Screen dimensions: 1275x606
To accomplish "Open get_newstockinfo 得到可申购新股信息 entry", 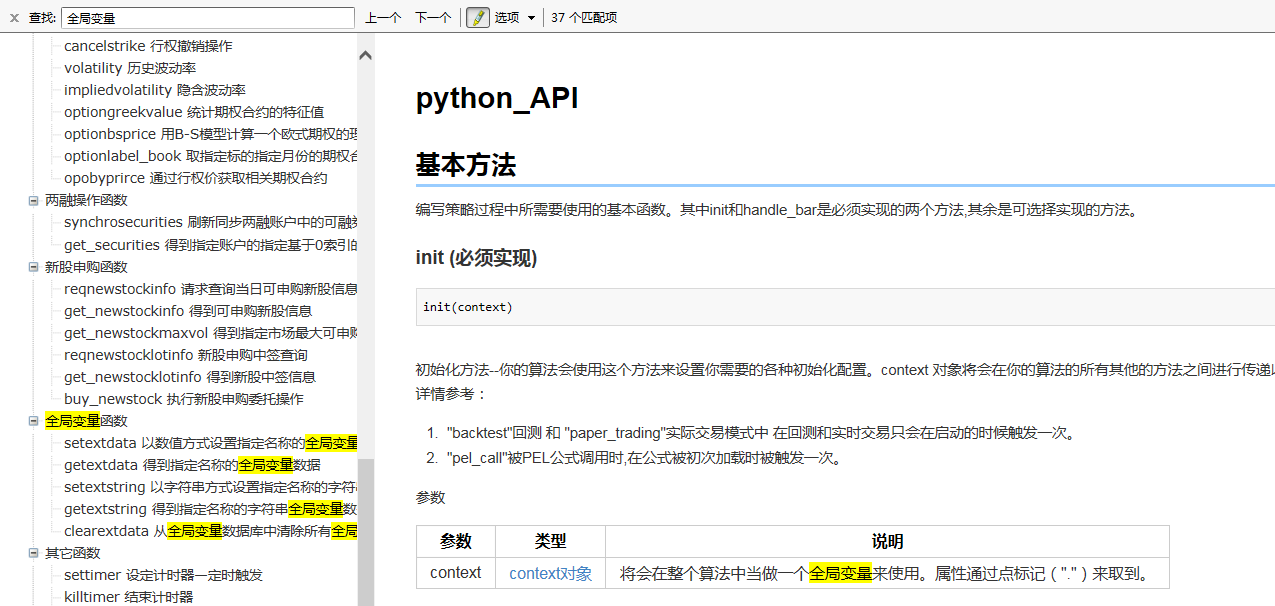I will pos(188,311).
